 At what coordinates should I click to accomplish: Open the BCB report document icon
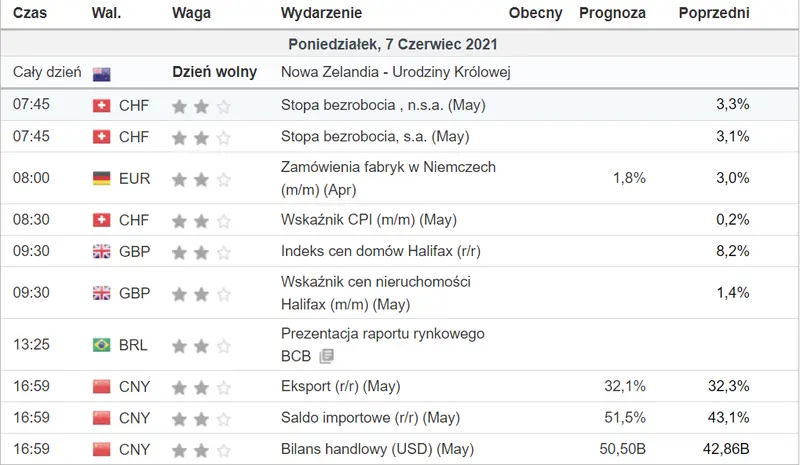327,356
